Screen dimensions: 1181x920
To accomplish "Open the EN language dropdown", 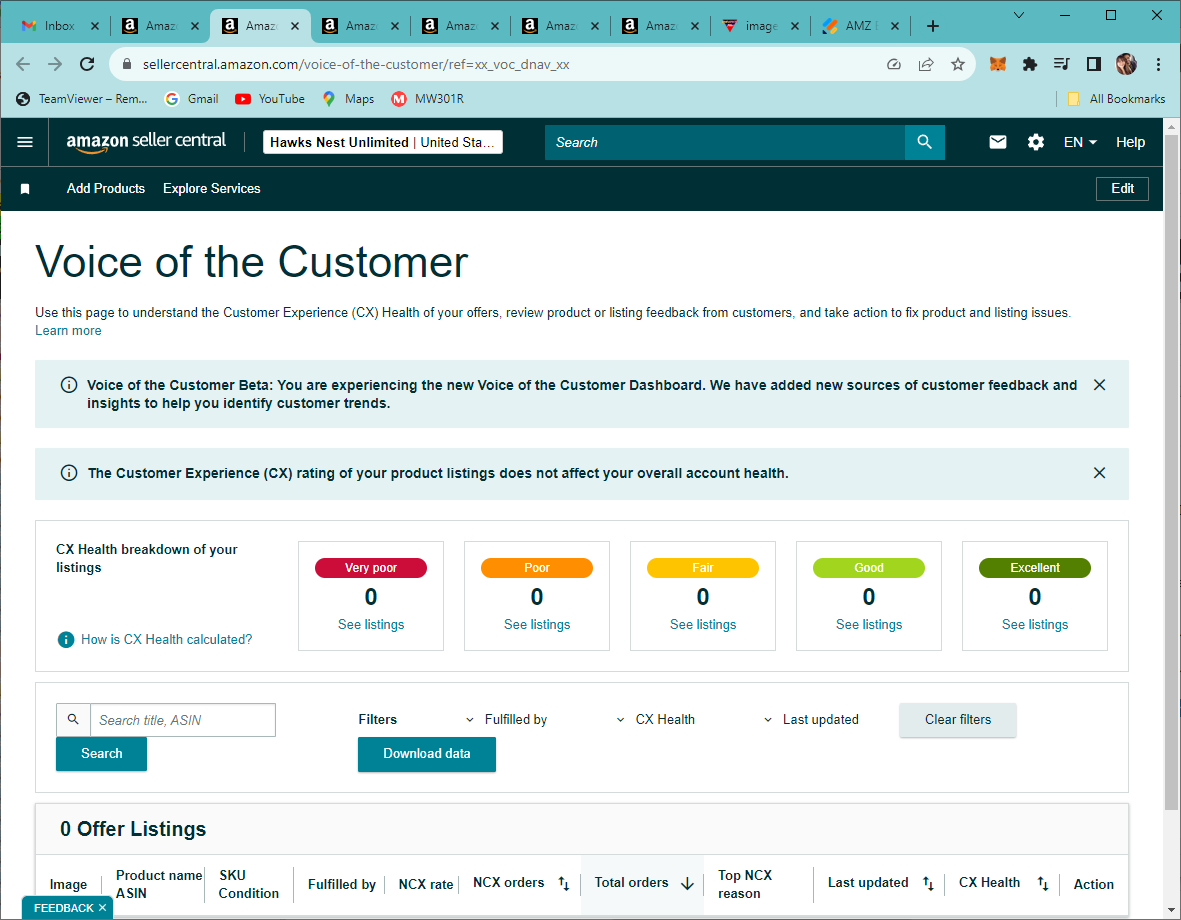I will pyautogui.click(x=1080, y=142).
